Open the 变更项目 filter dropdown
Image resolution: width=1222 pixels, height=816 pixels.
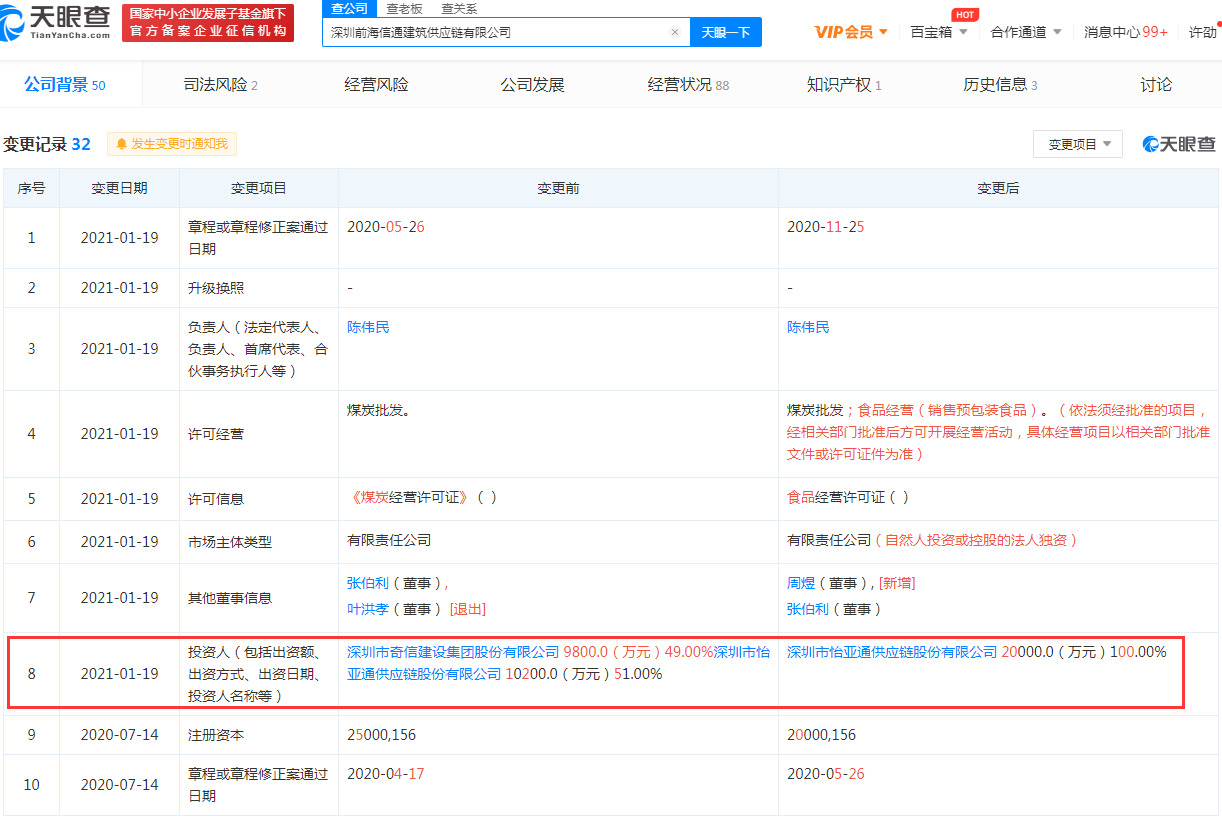coord(1078,144)
